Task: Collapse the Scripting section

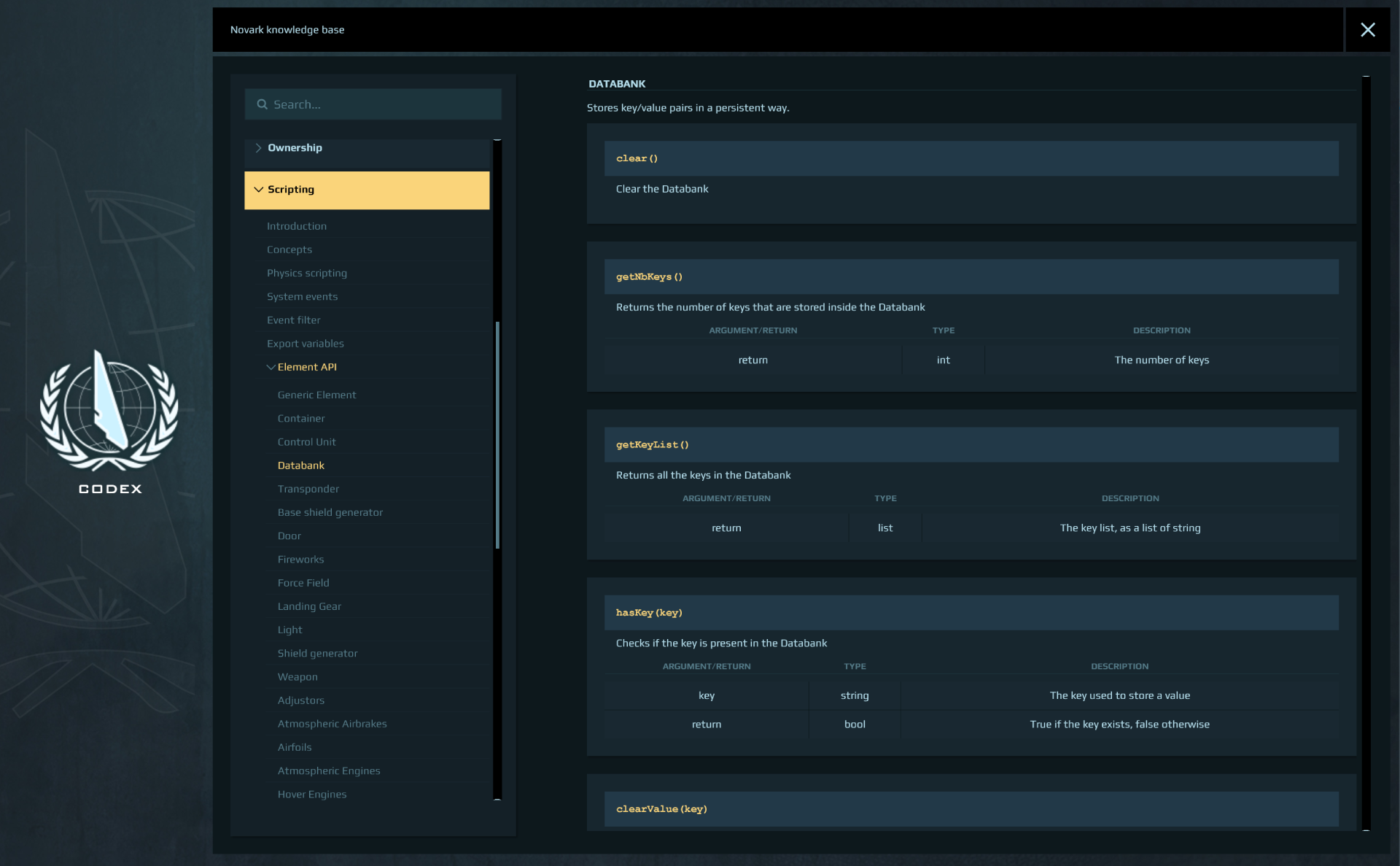Action: click(x=290, y=190)
